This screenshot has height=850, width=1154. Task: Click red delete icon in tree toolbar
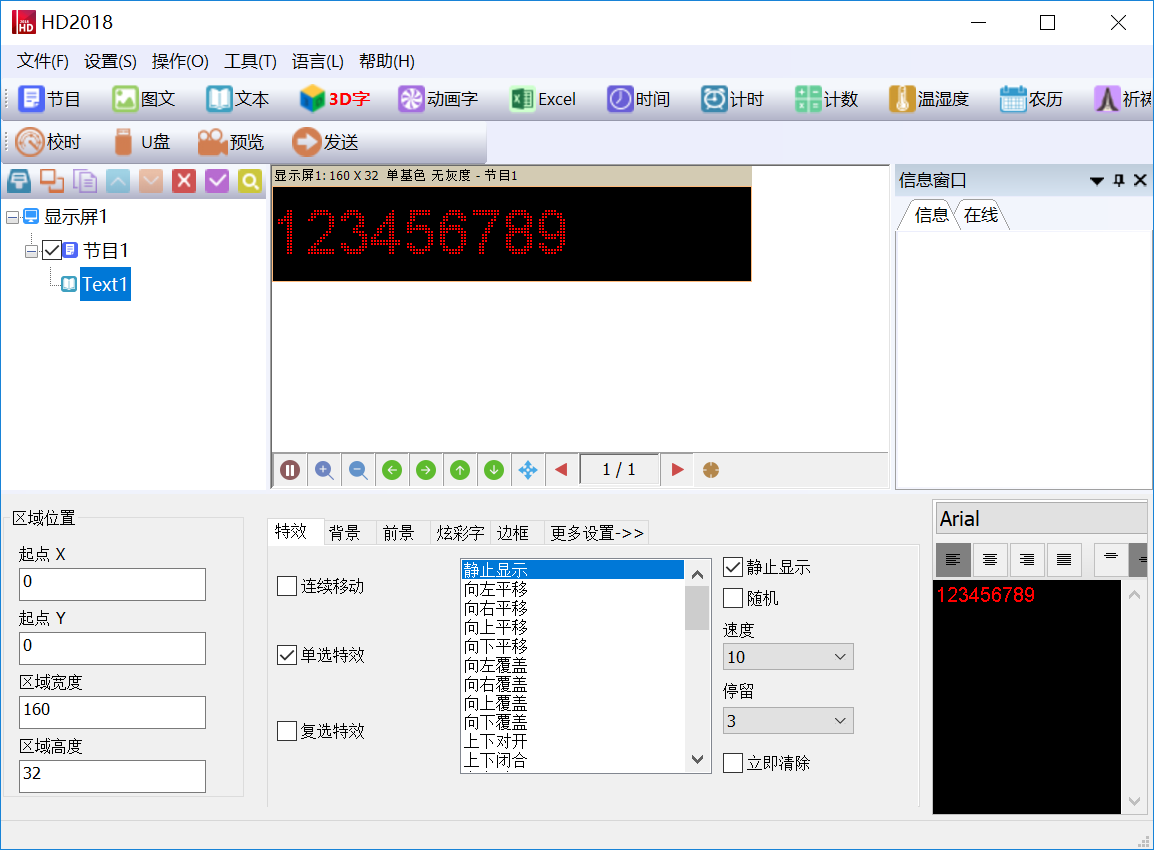[184, 181]
